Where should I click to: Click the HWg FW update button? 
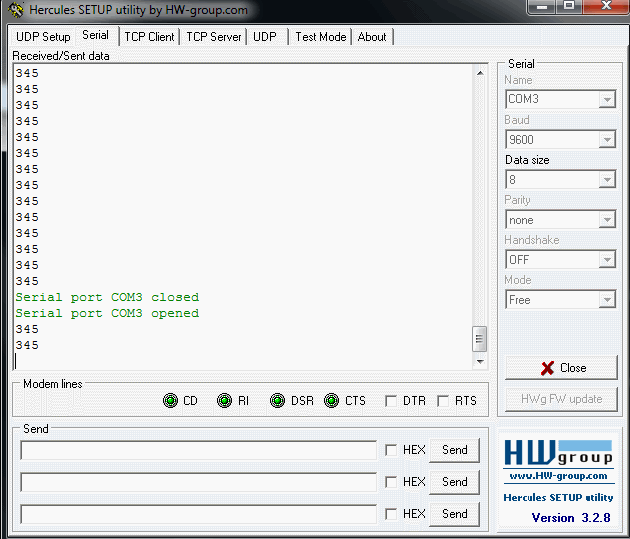pos(561,399)
